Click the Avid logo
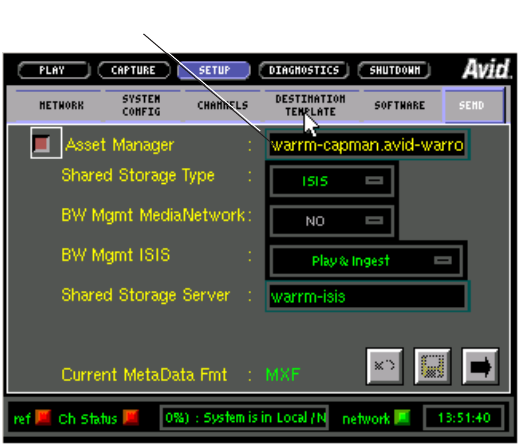The height and width of the screenshot is (447, 521). [487, 69]
